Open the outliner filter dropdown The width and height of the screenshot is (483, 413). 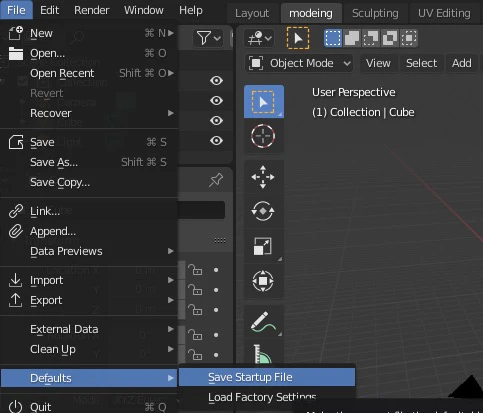[x=208, y=38]
